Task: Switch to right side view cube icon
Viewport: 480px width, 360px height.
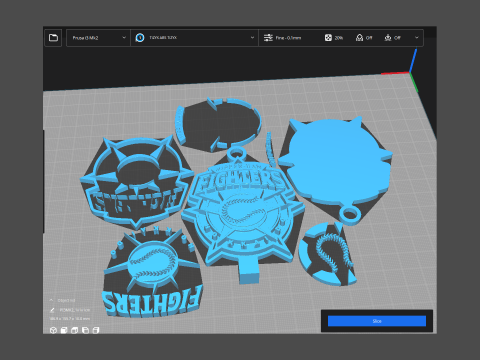Action: coord(96,330)
